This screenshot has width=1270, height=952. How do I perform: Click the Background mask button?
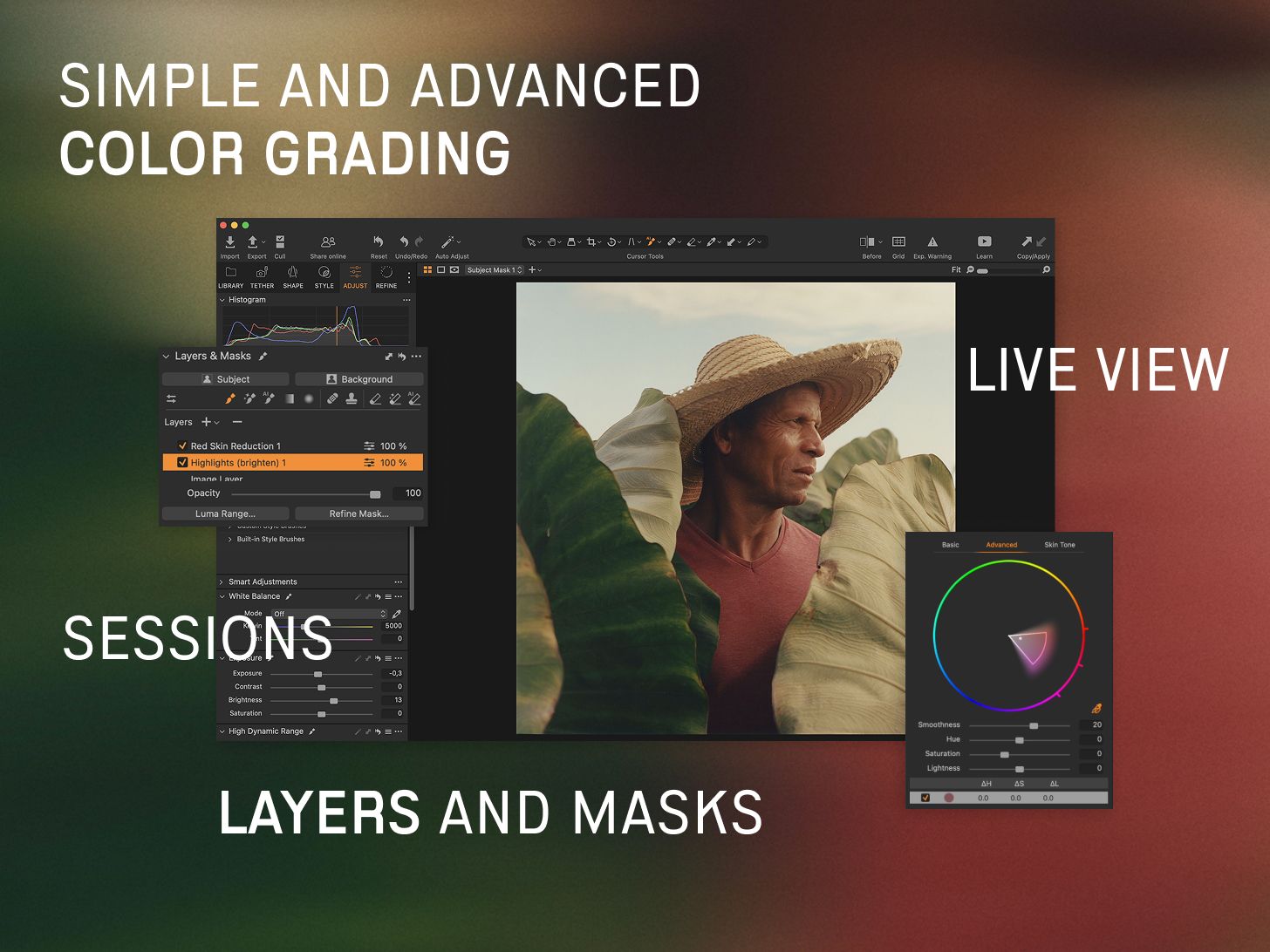pyautogui.click(x=358, y=379)
